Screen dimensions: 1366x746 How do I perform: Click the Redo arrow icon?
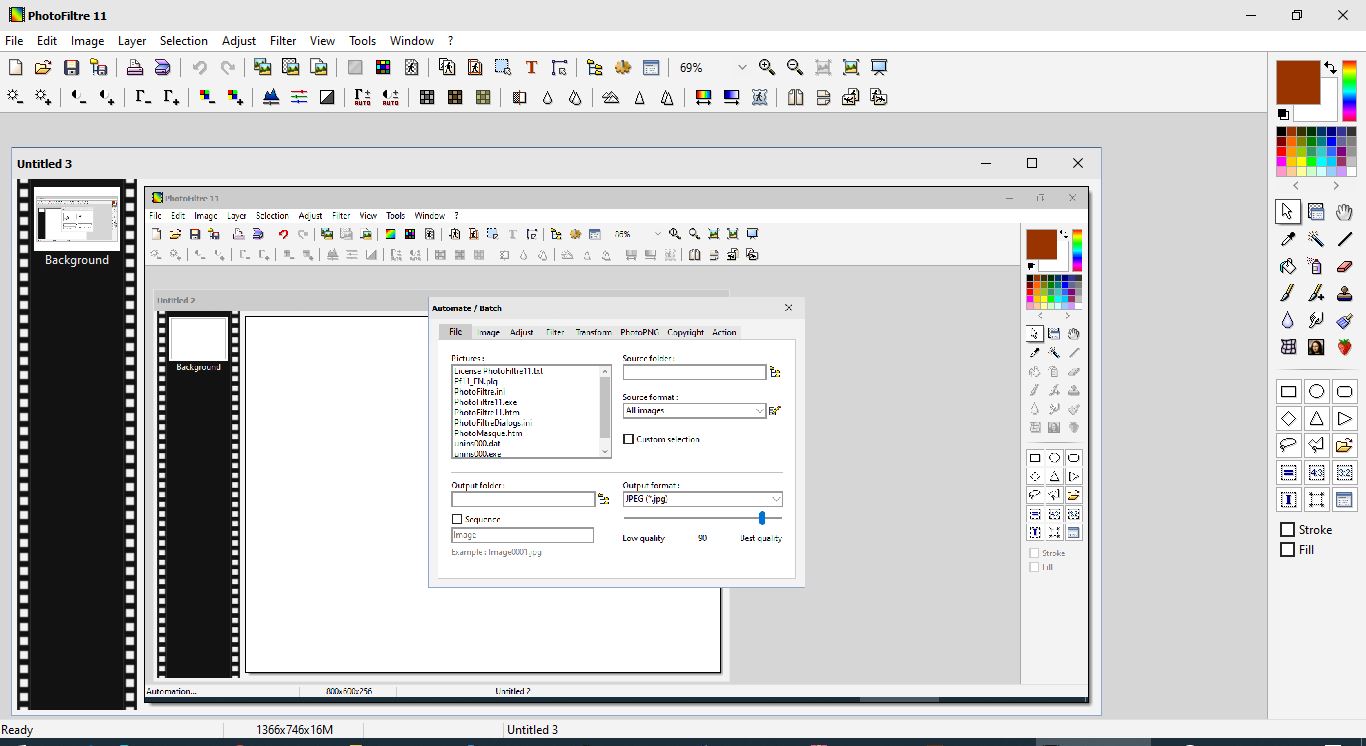227,67
